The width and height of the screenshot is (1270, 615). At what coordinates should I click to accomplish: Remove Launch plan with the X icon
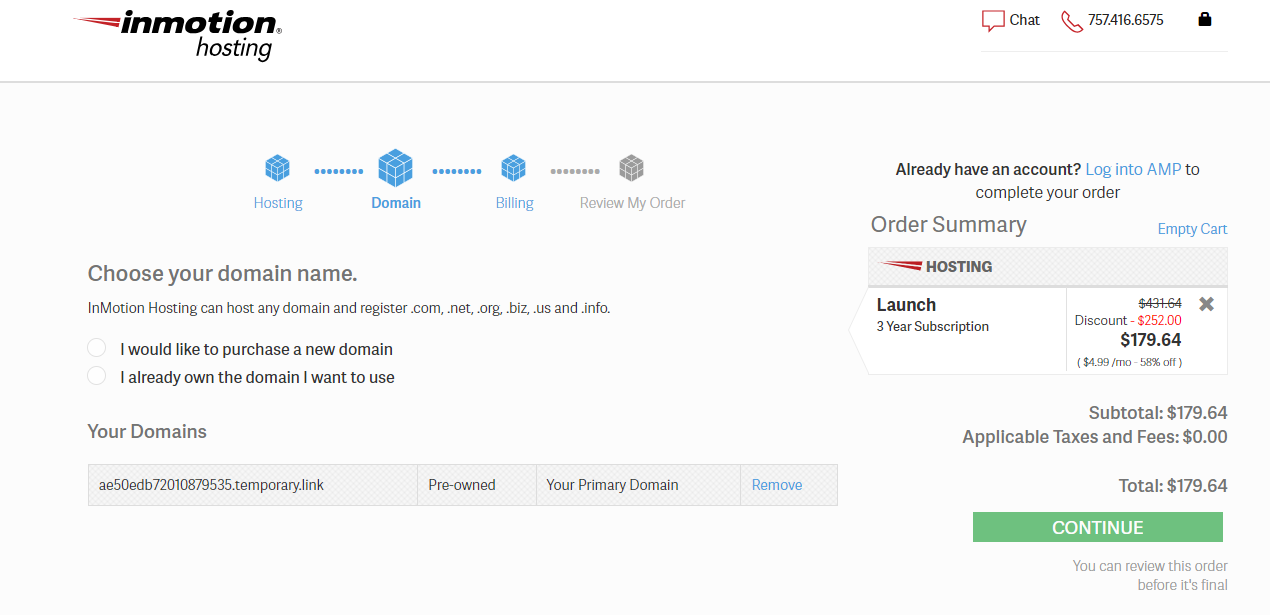[x=1207, y=304]
